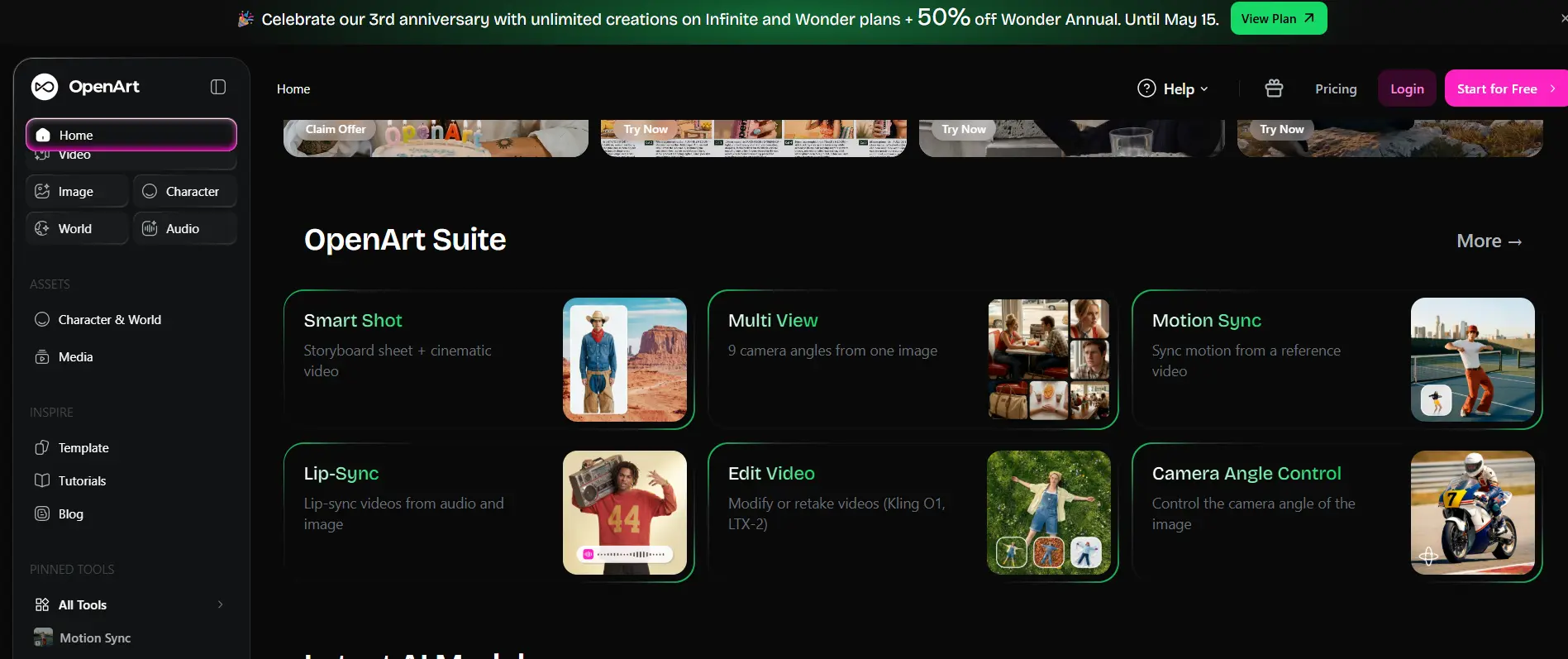
Task: Click More arrow beside OpenArt Suite
Action: click(1489, 241)
